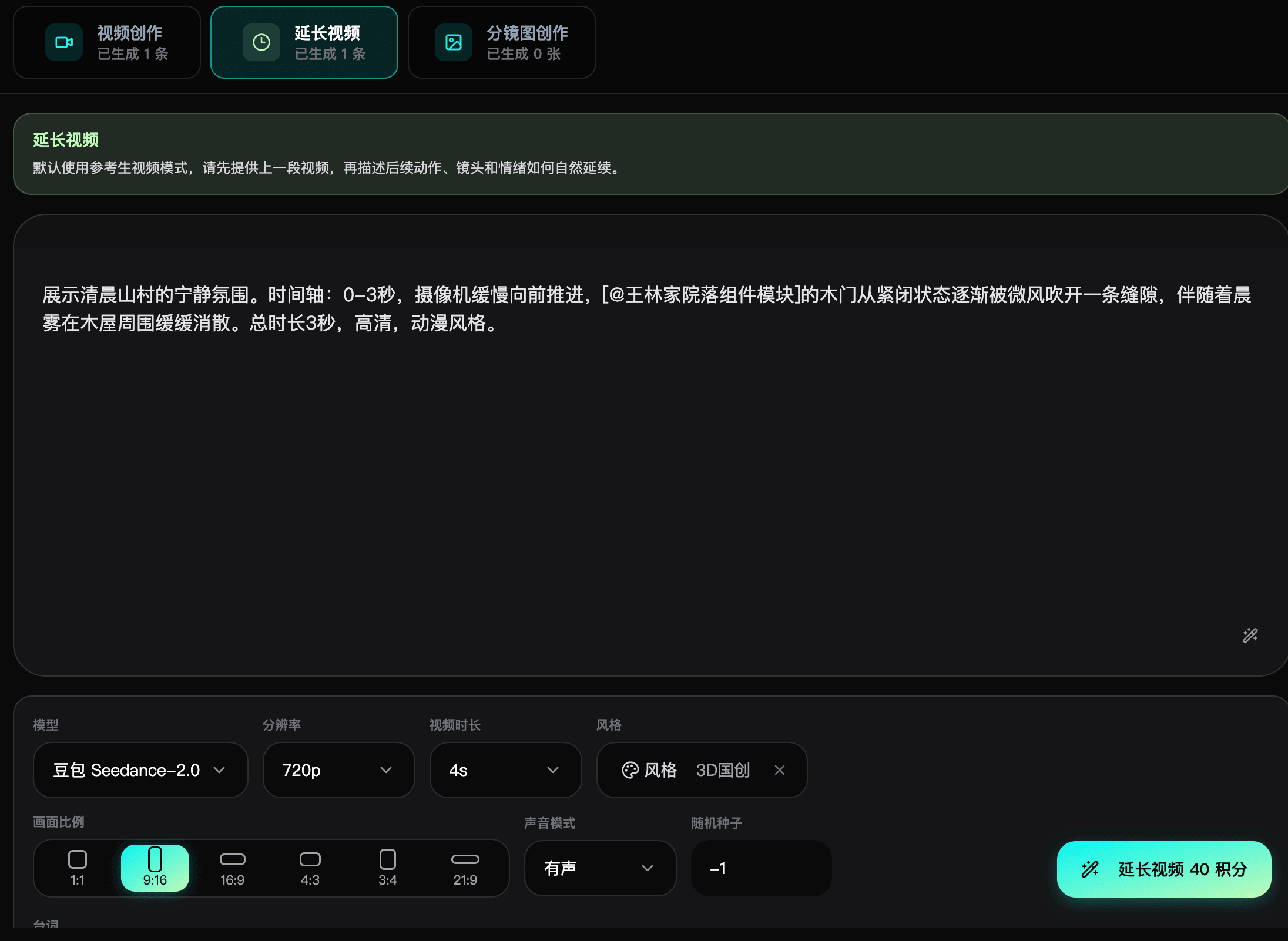Click into the prompt text area

(x=650, y=445)
